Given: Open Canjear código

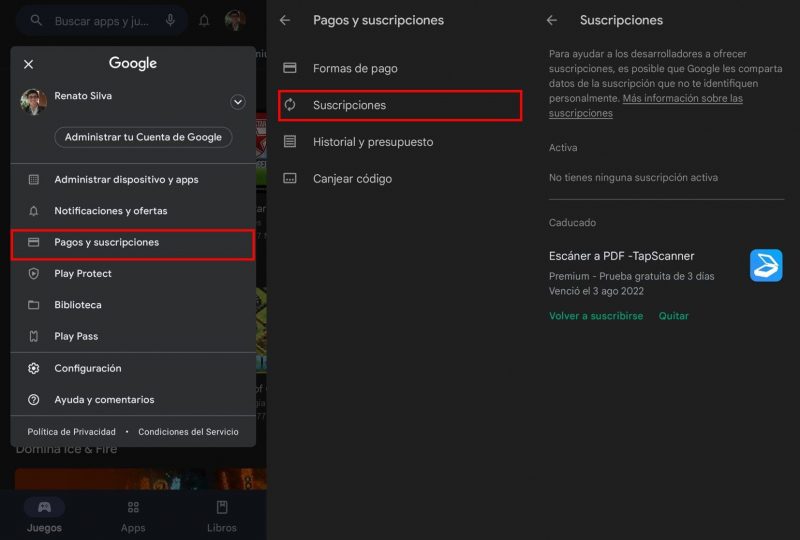Looking at the screenshot, I should (401, 179).
